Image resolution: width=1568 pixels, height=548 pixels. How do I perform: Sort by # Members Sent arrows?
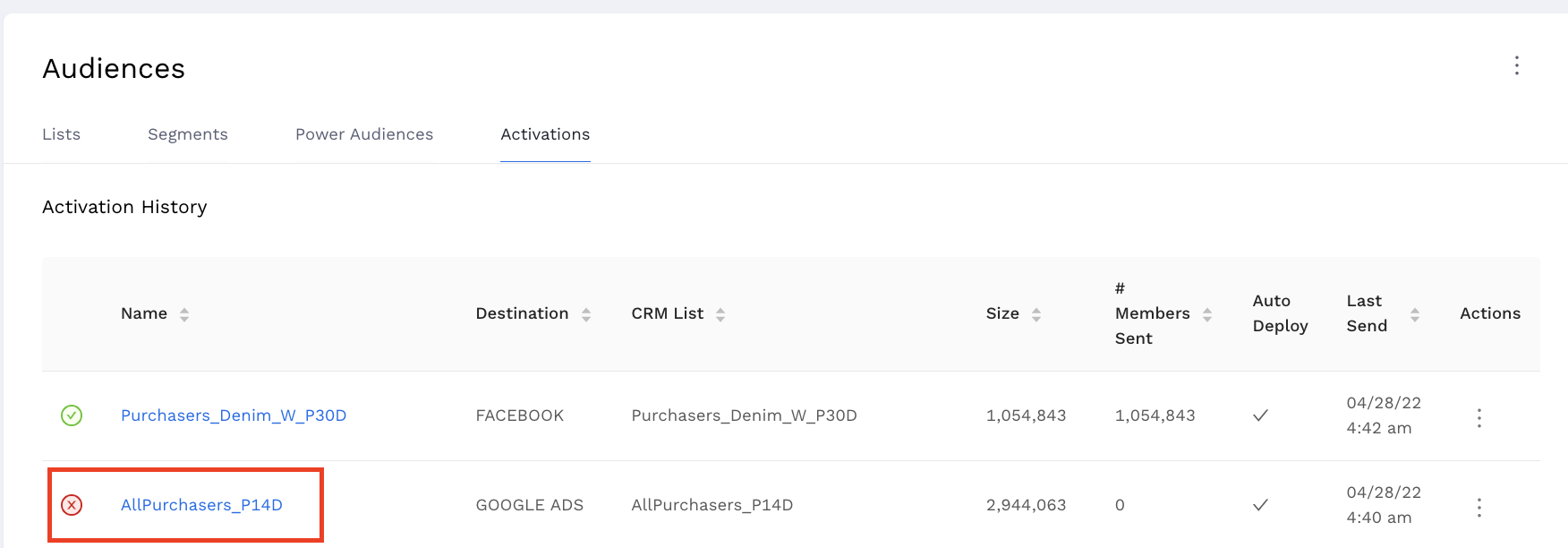(x=1207, y=314)
